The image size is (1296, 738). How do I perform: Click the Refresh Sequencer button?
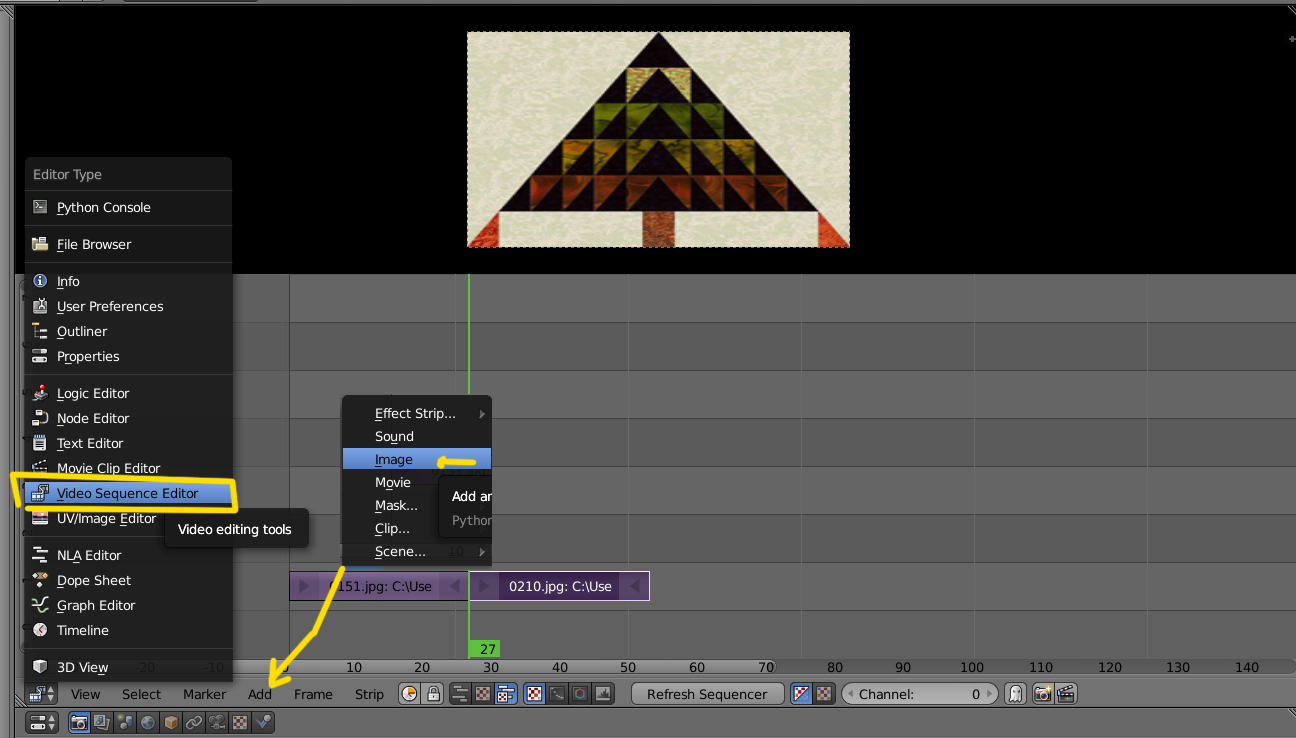pyautogui.click(x=707, y=694)
